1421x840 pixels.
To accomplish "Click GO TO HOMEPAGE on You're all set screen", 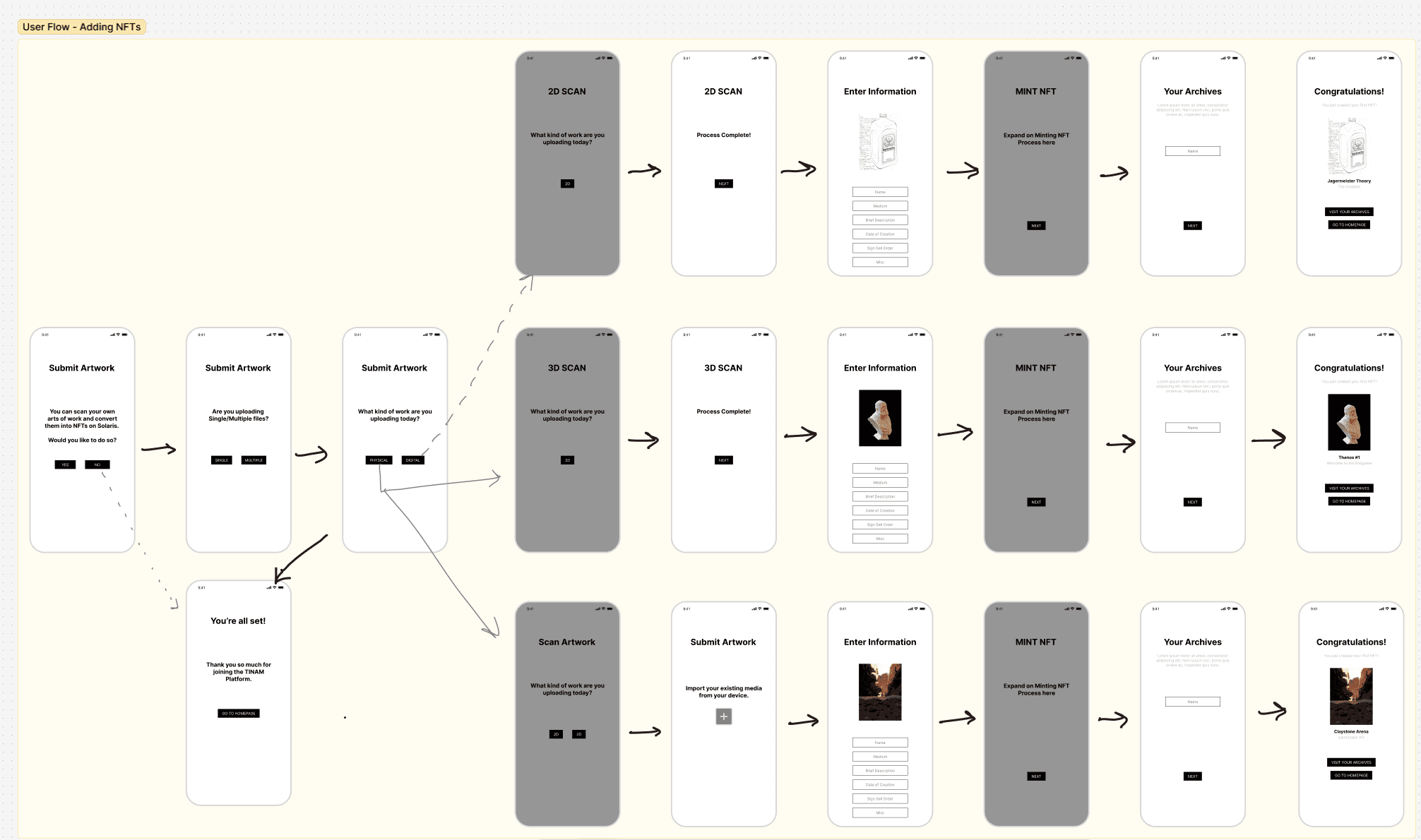I will pyautogui.click(x=239, y=714).
